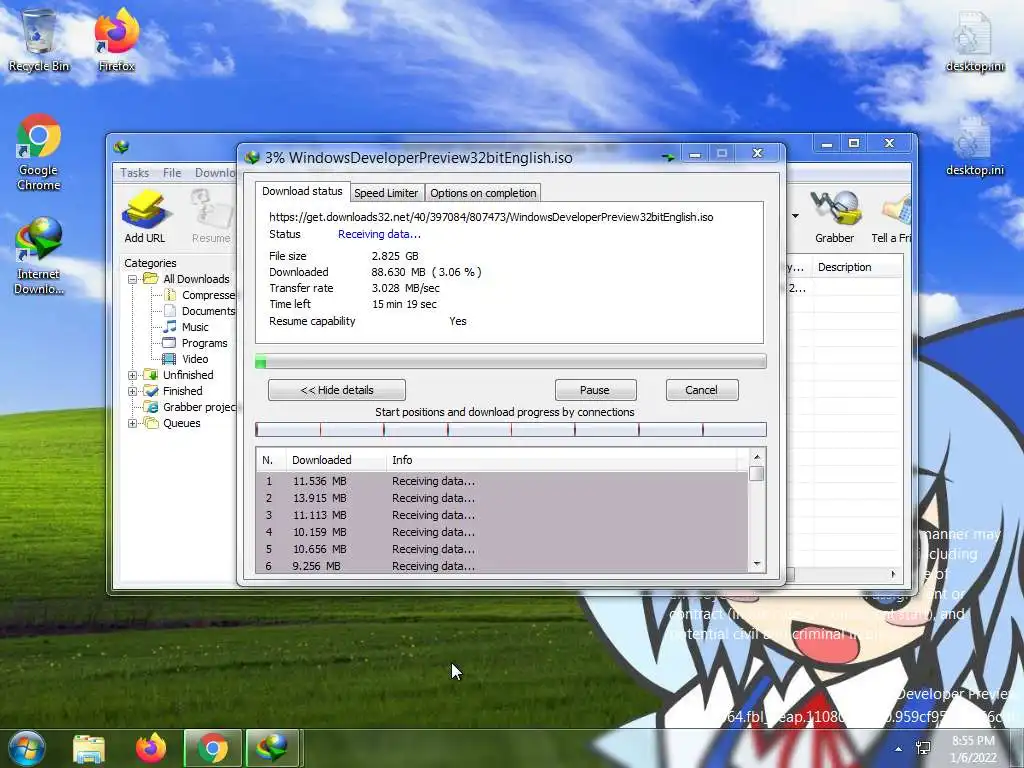Click the overall download progress bar
Viewport: 1024px width, 768px height.
point(511,362)
